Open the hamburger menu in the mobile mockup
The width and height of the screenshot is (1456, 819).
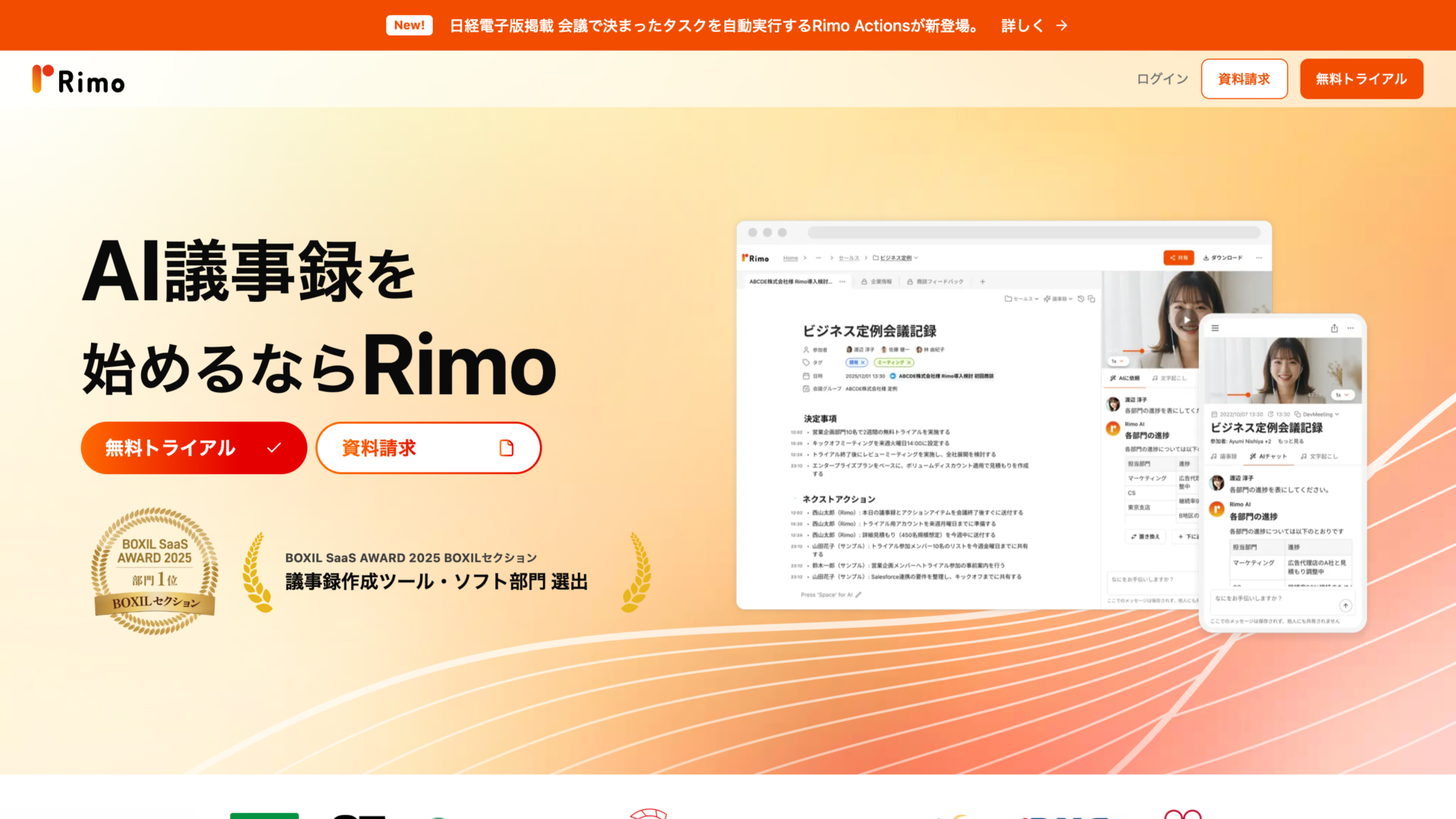(x=1215, y=328)
